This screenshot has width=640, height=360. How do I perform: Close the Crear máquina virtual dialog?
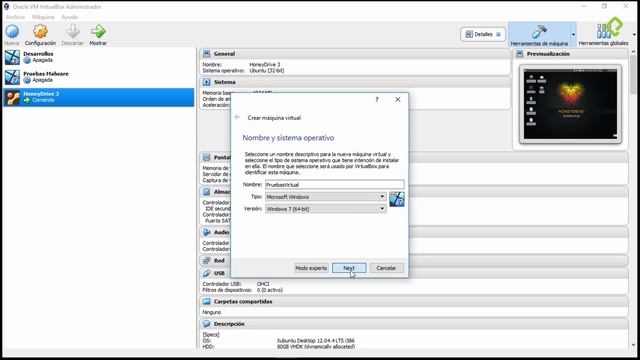tap(398, 100)
